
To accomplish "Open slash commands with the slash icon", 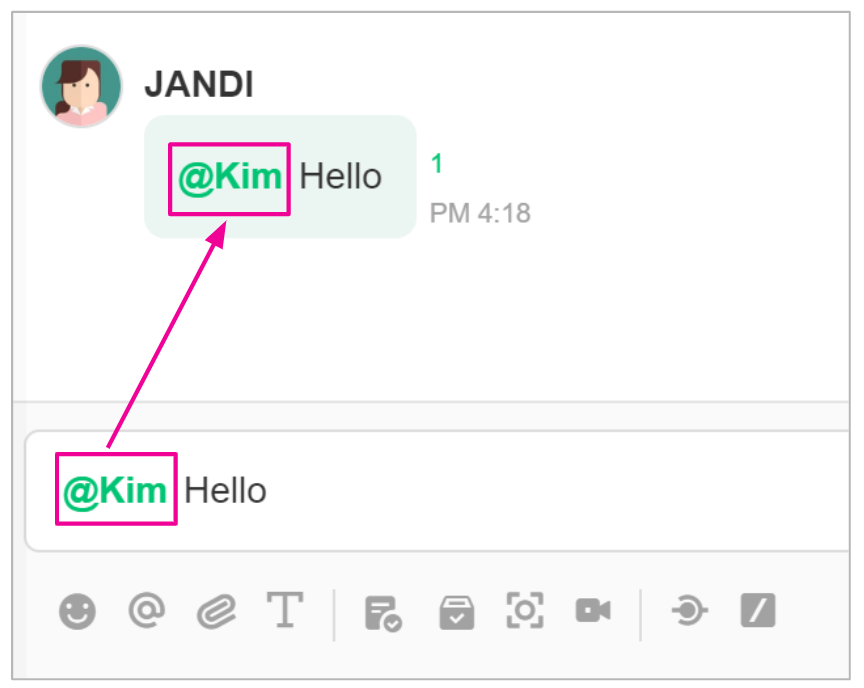I will tap(757, 611).
